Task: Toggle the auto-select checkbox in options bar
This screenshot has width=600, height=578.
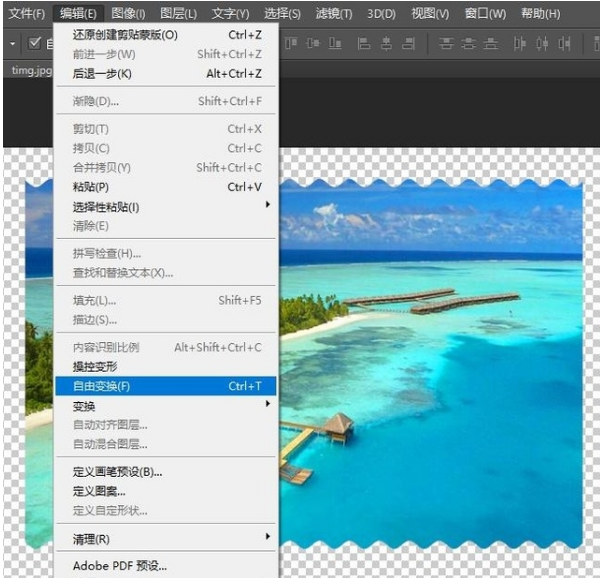Action: coord(35,43)
